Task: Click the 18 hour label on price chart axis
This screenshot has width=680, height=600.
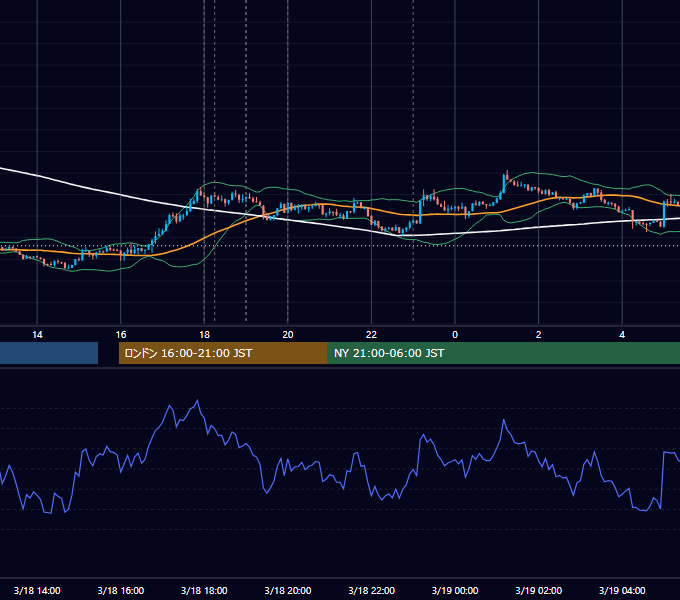Action: point(204,335)
